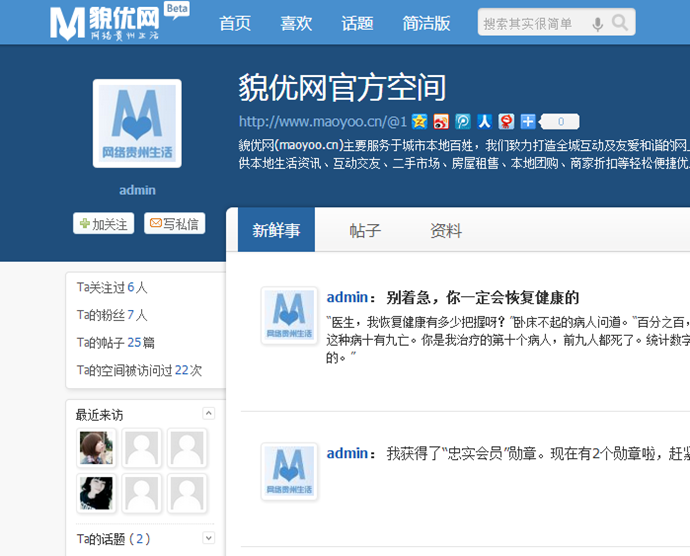Screen dimensions: 690x556
Task: Share to Sina Weibo icon
Action: tap(441, 122)
